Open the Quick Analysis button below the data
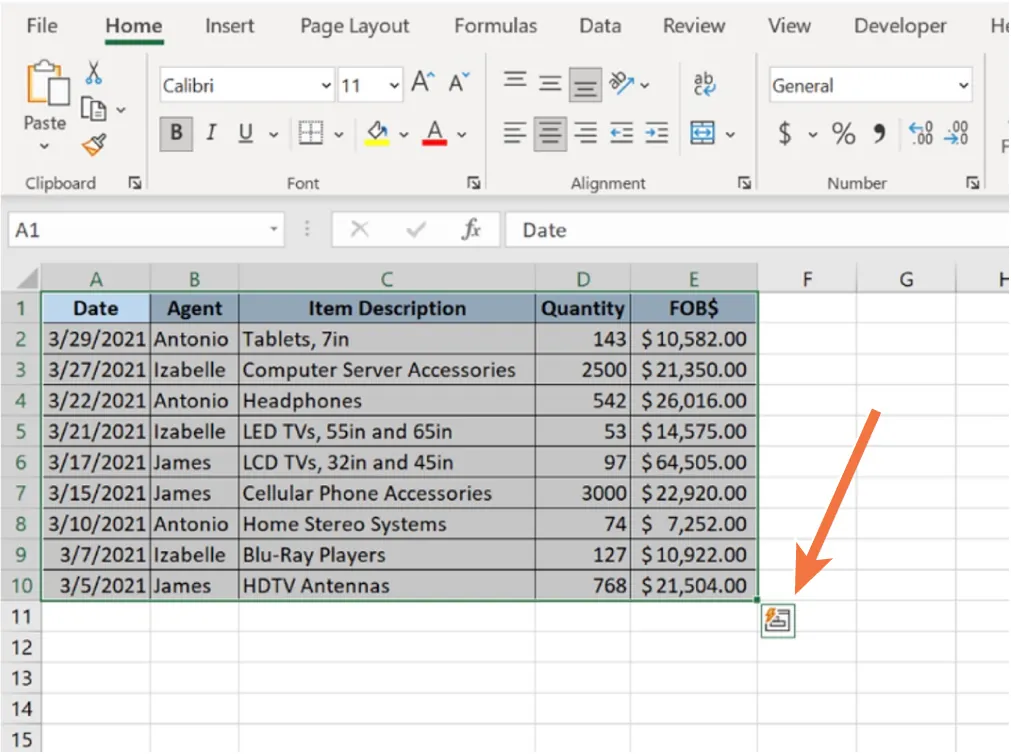The width and height of the screenshot is (1011, 754). pos(779,619)
